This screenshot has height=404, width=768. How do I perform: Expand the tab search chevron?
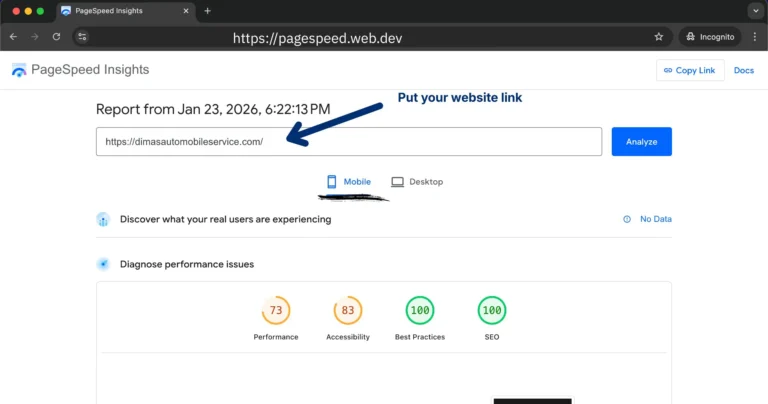755,11
